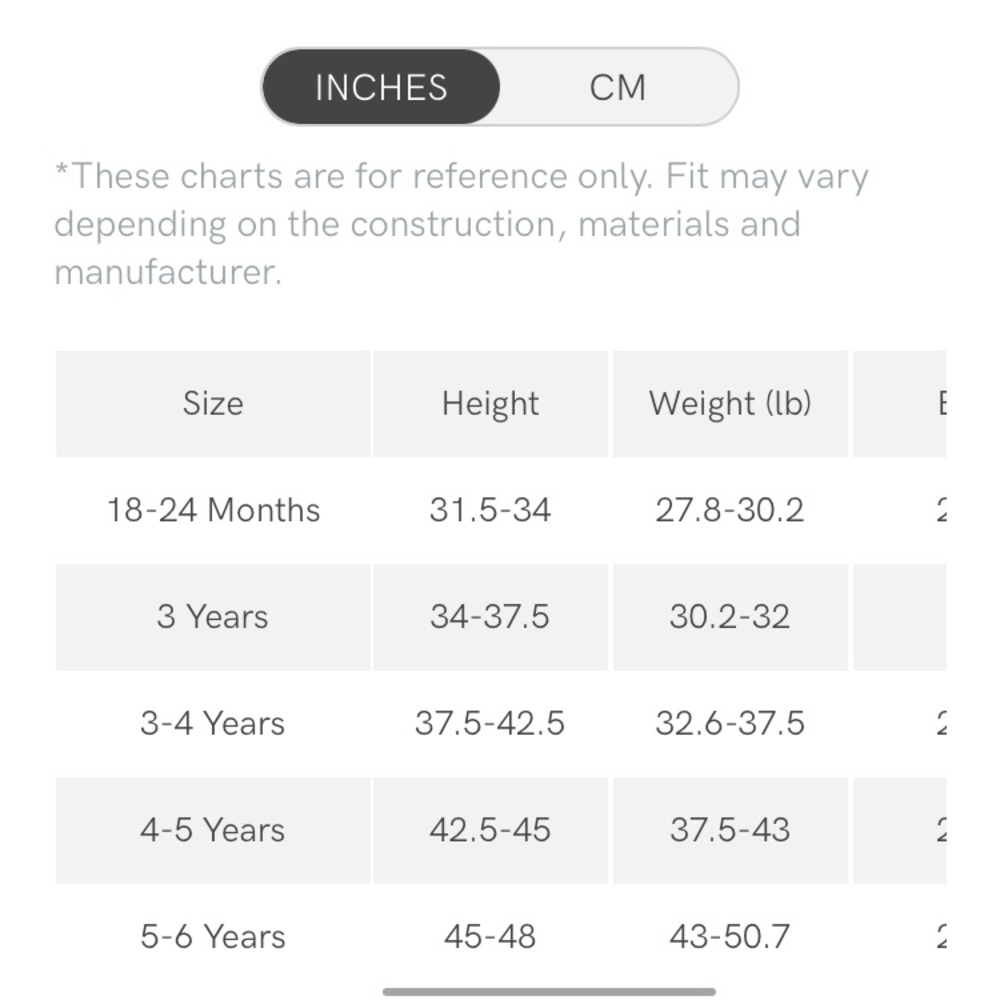Select the INCHES unit option
The height and width of the screenshot is (1000, 1000).
click(381, 87)
